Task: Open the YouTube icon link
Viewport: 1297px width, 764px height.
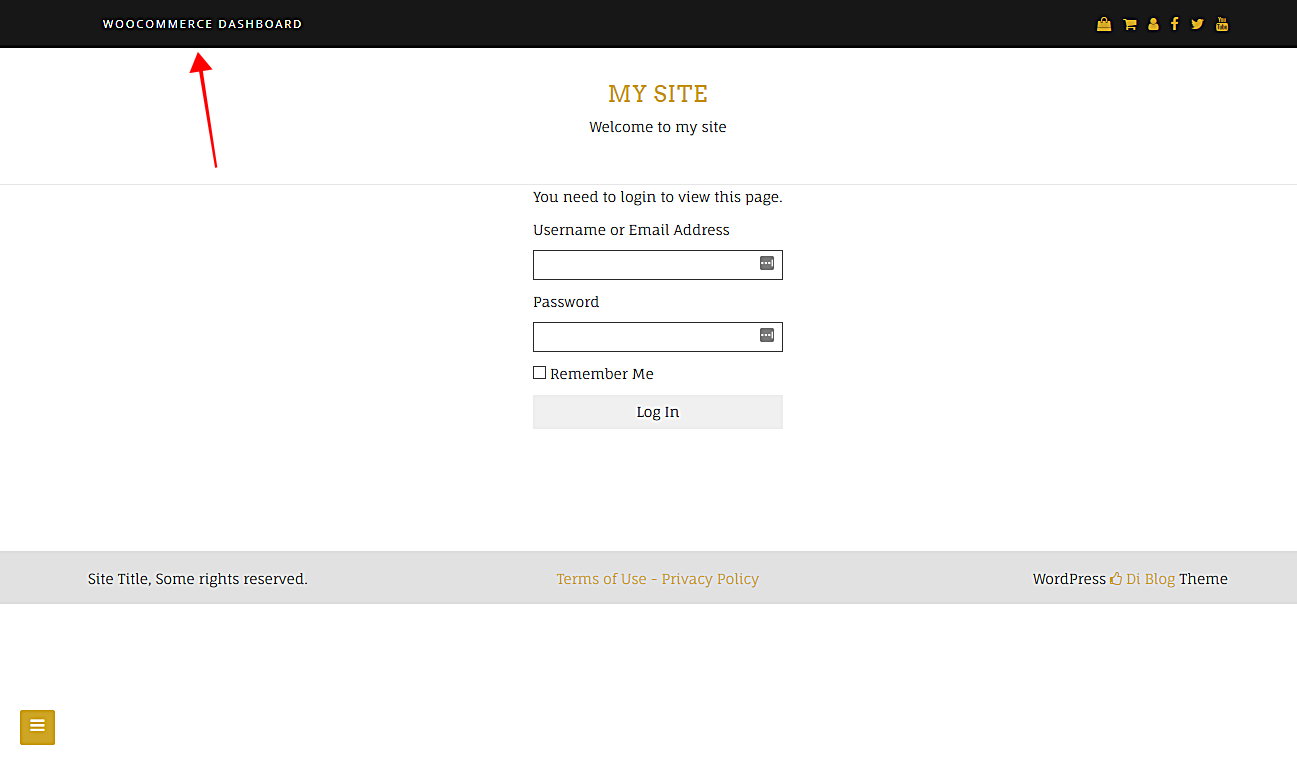Action: [x=1222, y=24]
